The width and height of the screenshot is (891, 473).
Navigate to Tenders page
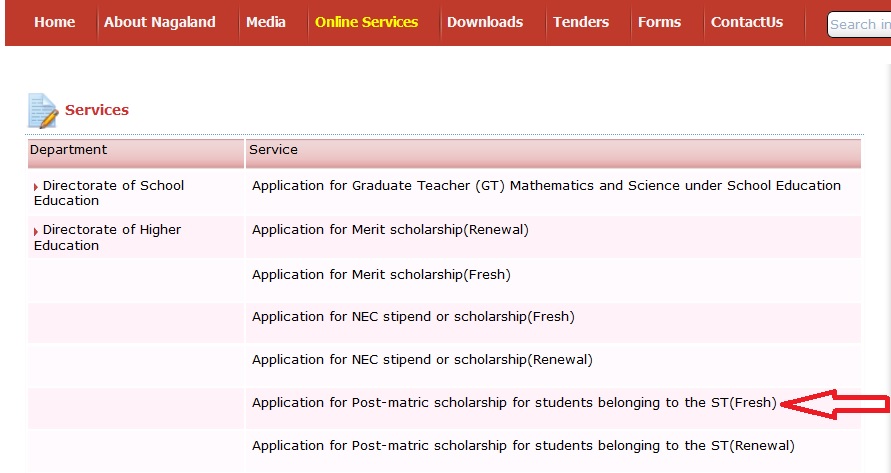(580, 22)
